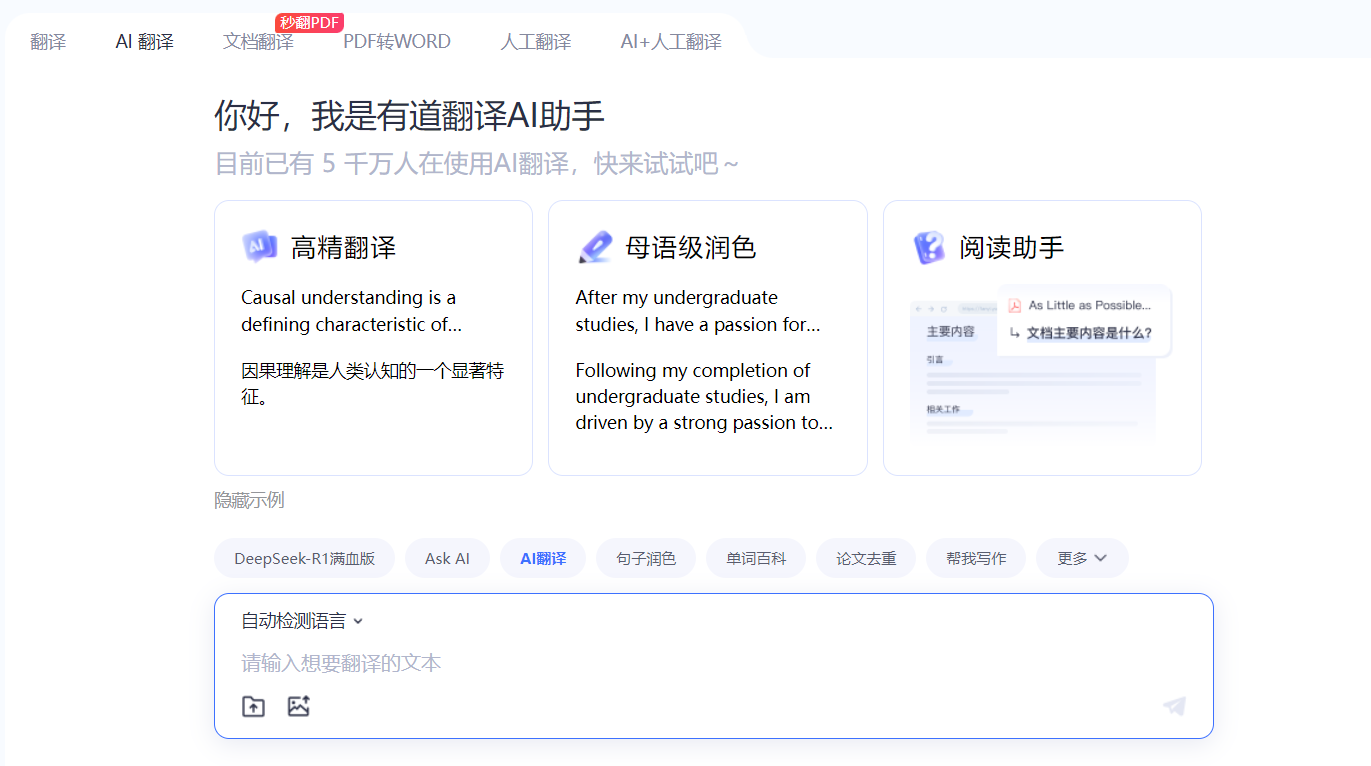The height and width of the screenshot is (766, 1371).
Task: Click the 阅读助手 document preview thumbnail
Action: 1041,363
